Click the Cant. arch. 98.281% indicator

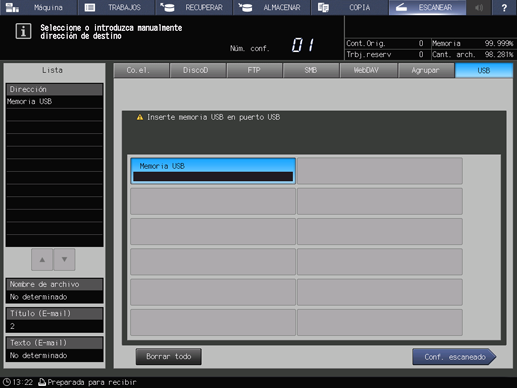[x=473, y=54]
